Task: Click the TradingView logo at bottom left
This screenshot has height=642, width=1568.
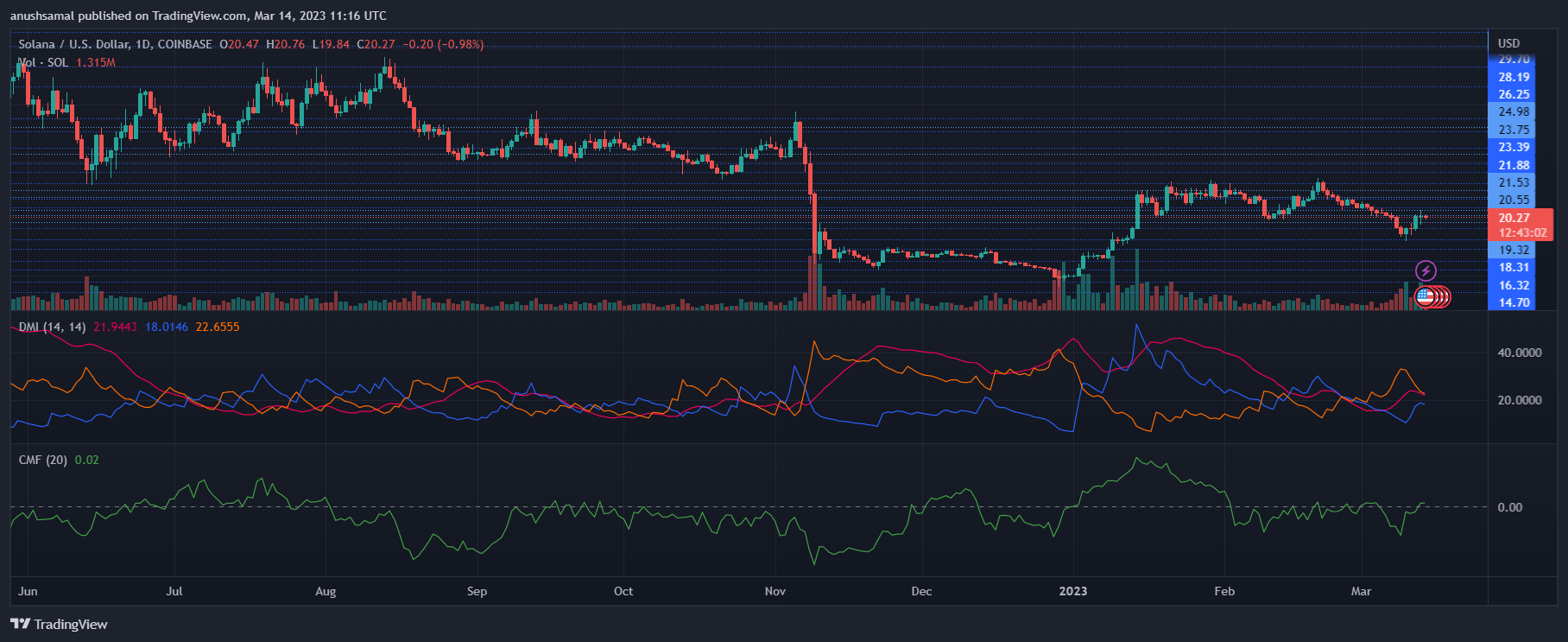Action: coord(59,624)
